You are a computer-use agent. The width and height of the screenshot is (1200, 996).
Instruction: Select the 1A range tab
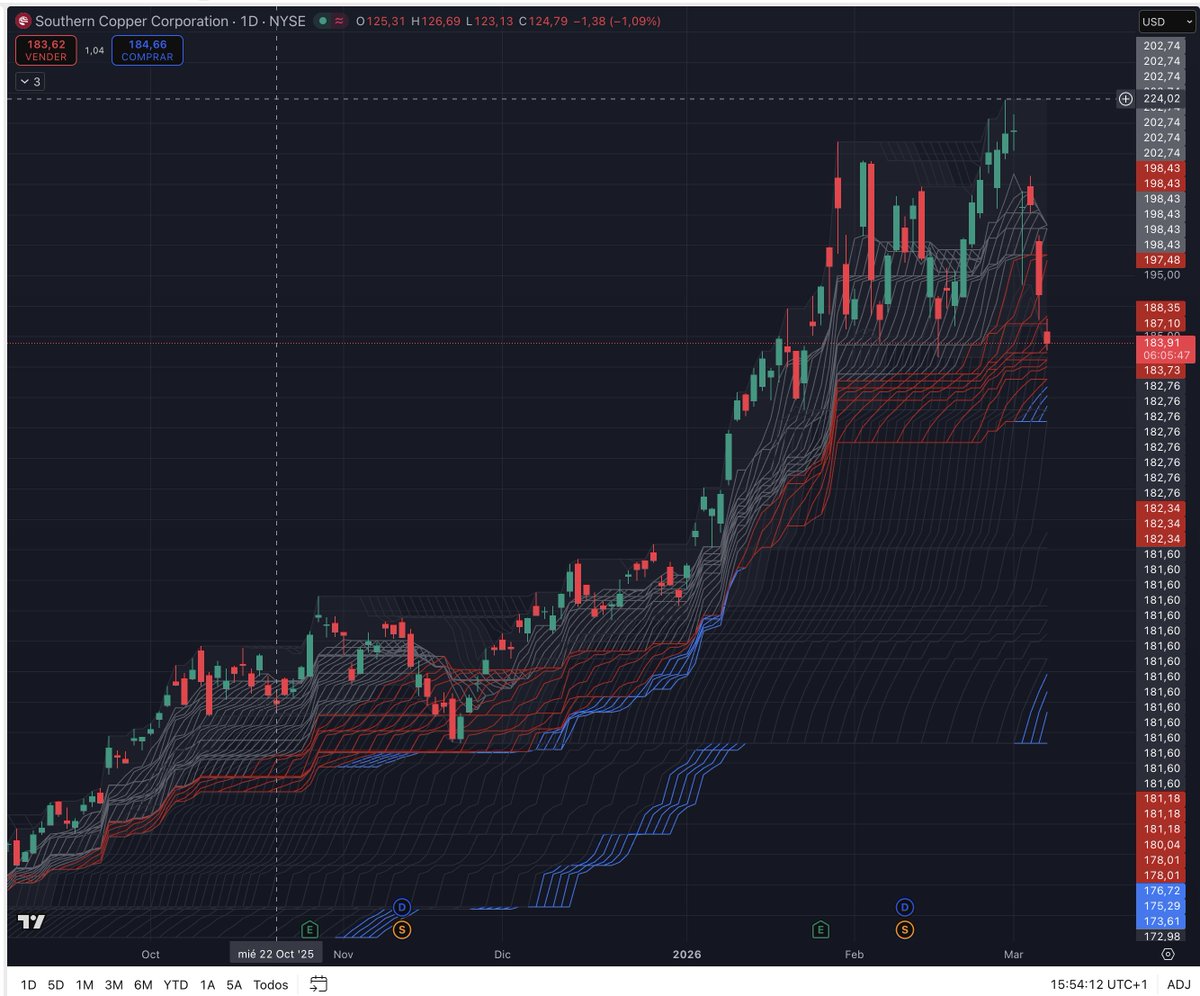tap(207, 985)
